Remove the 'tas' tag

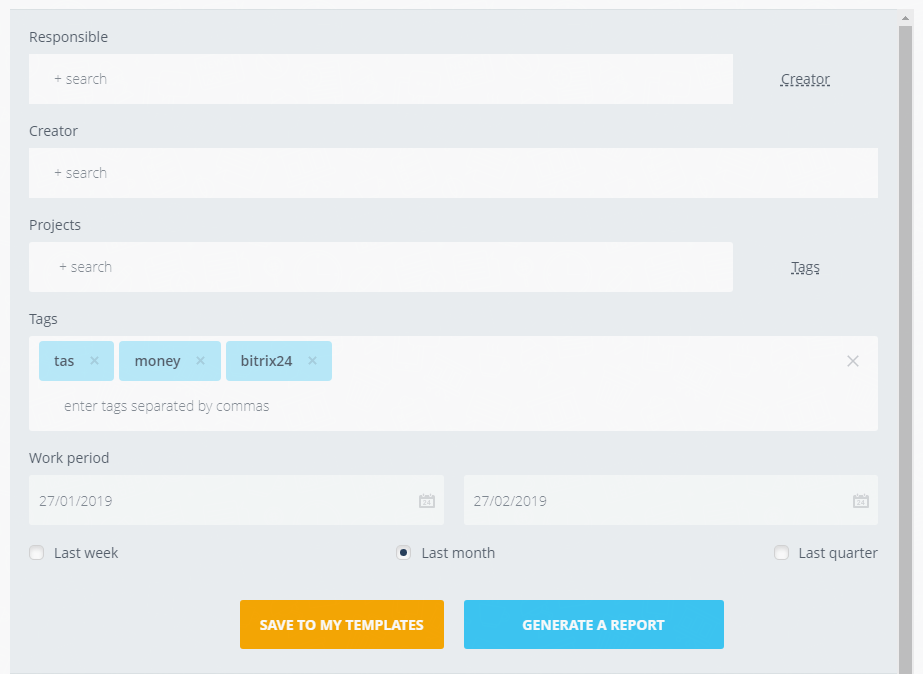(x=94, y=360)
